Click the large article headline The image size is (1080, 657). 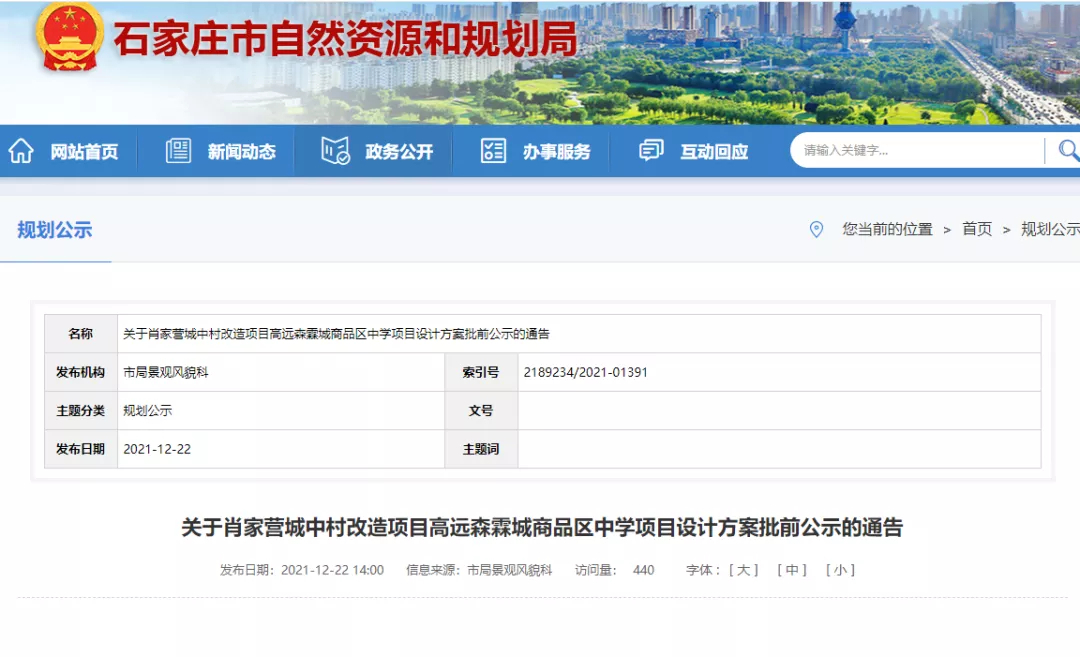(542, 528)
